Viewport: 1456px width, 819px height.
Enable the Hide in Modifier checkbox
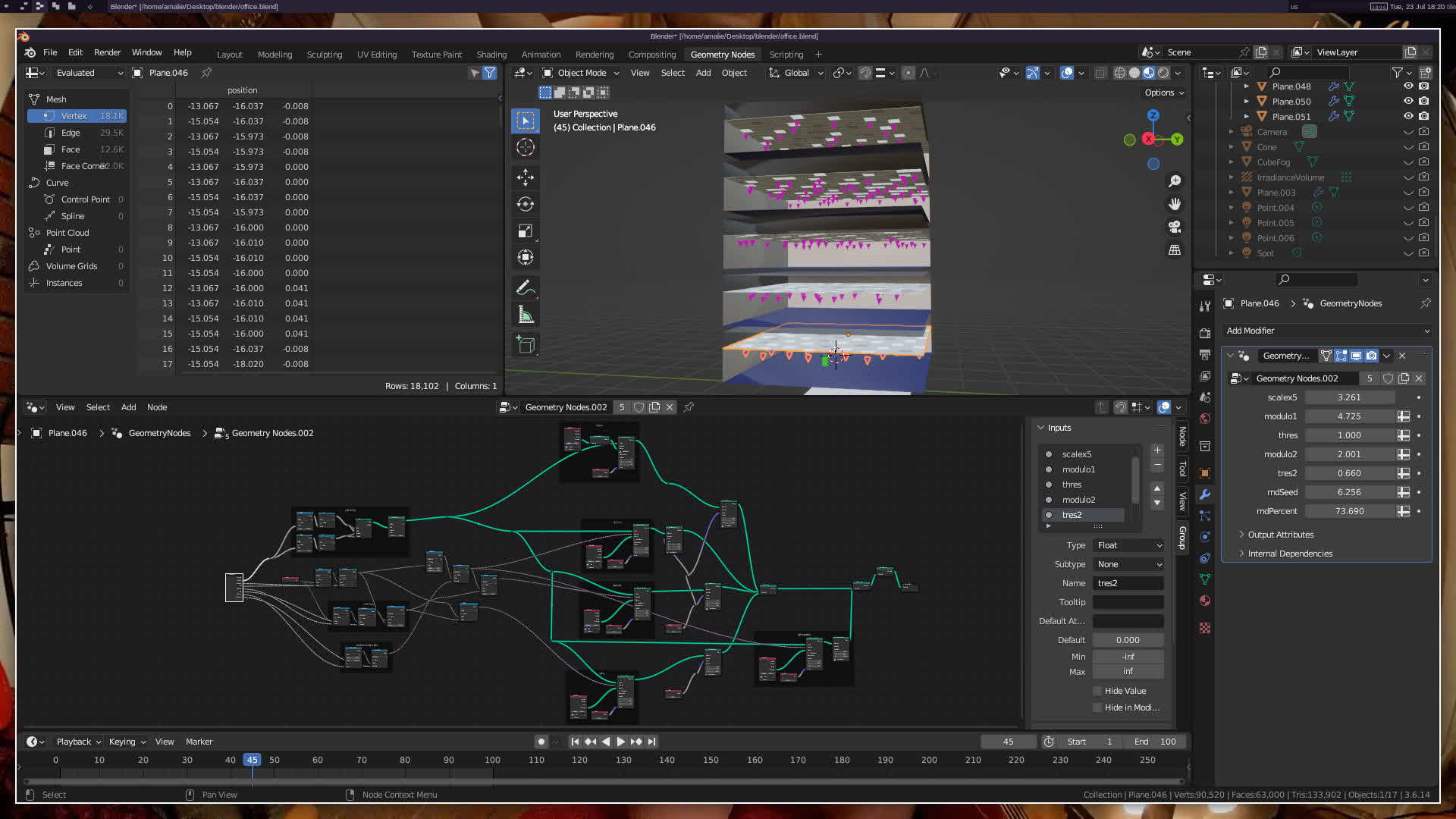1097,708
